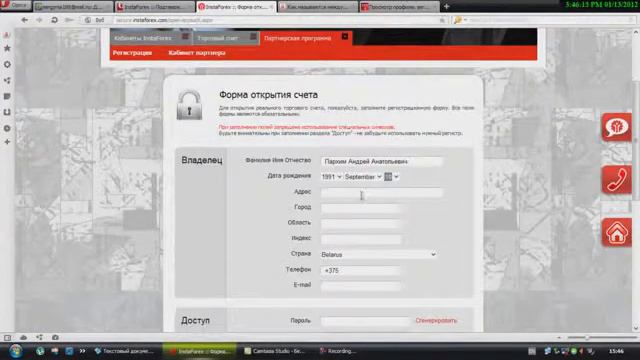Click the Регистрация menu link

[x=132, y=53]
